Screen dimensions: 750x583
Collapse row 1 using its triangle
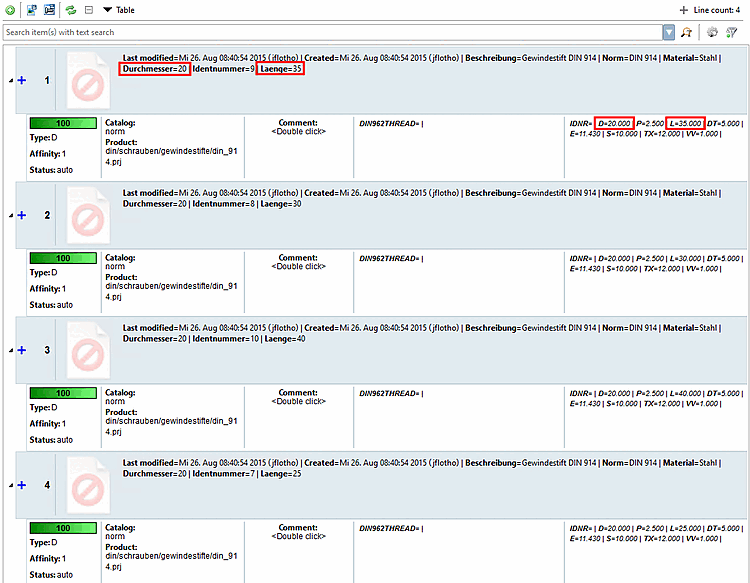[x=11, y=81]
